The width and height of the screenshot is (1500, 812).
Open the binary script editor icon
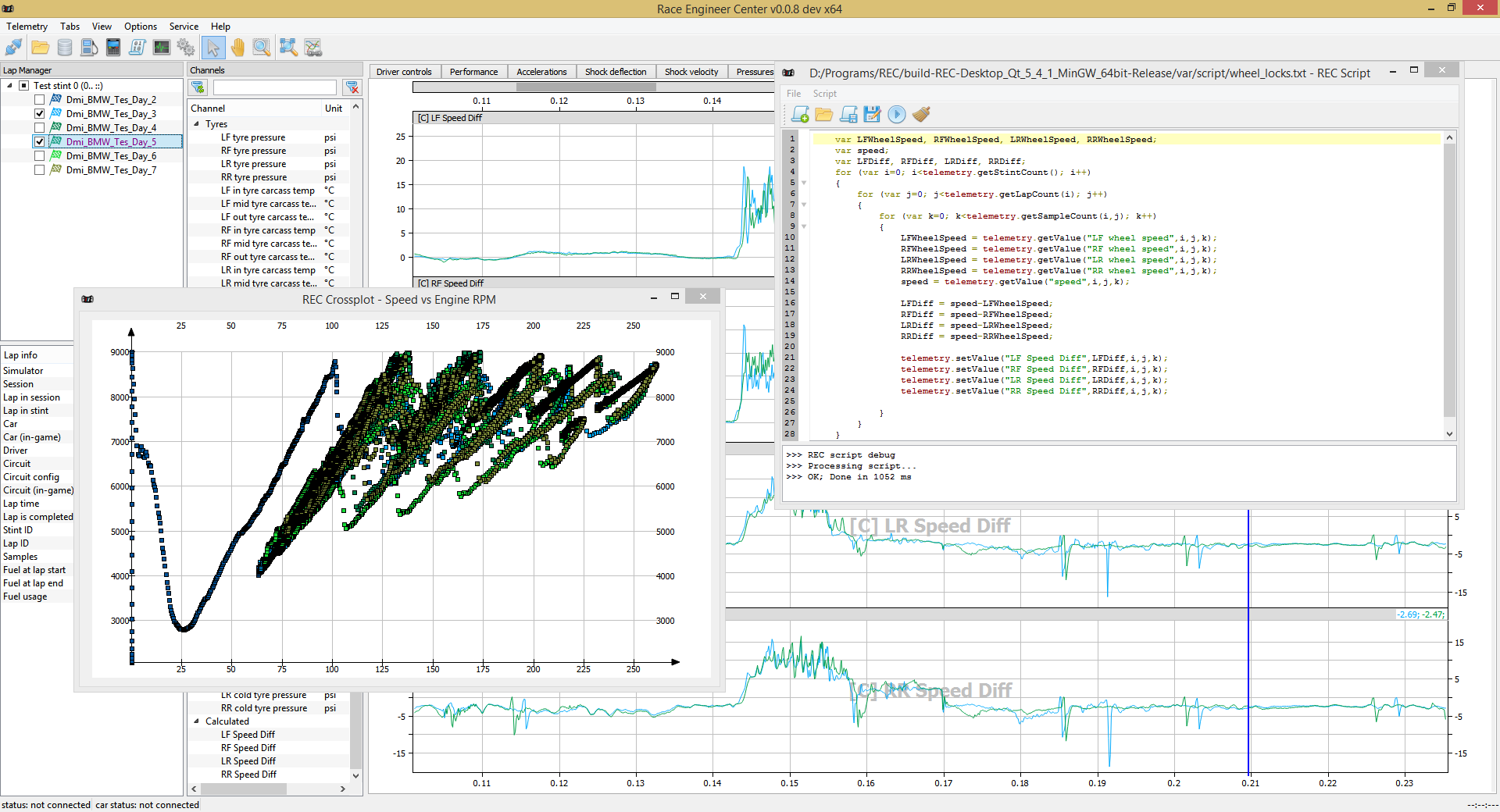(137, 48)
